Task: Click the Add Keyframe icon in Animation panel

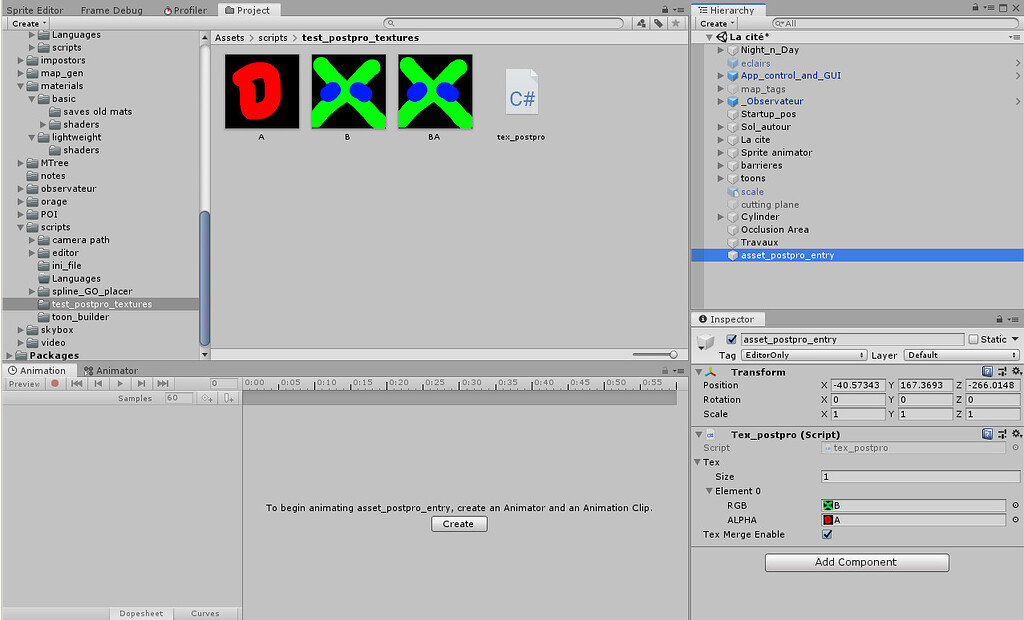Action: (207, 397)
